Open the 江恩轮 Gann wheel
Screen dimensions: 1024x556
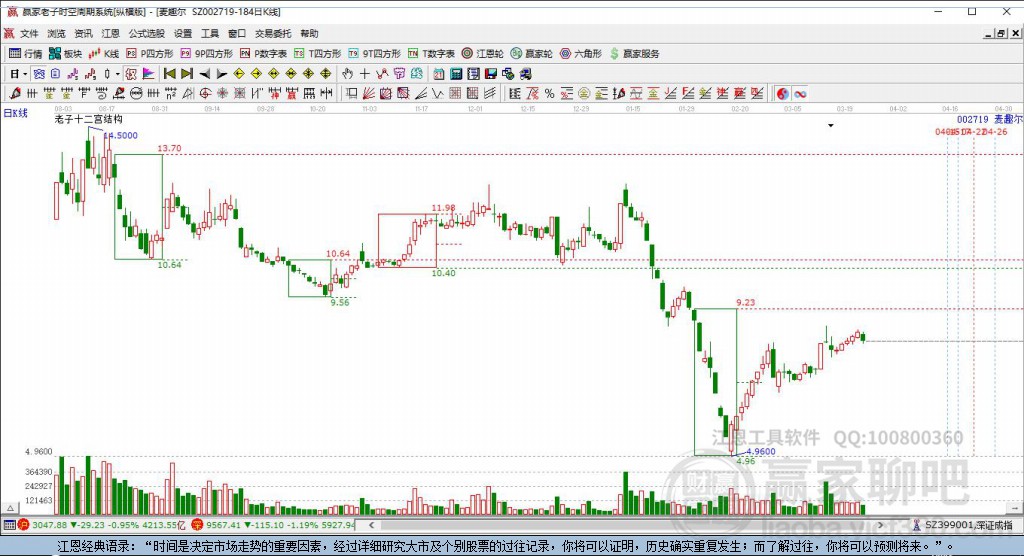pyautogui.click(x=483, y=54)
